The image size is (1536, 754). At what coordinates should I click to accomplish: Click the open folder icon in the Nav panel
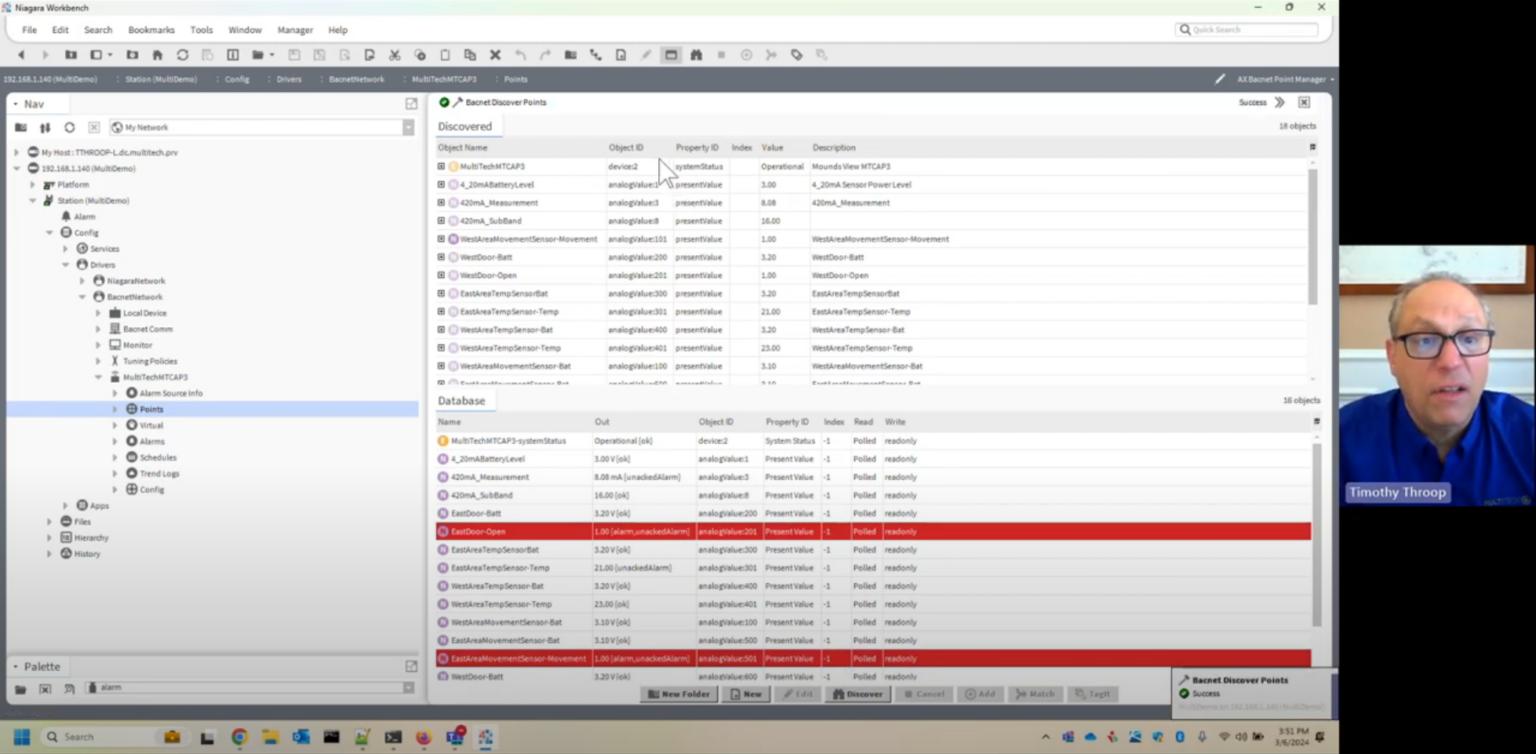[21, 128]
